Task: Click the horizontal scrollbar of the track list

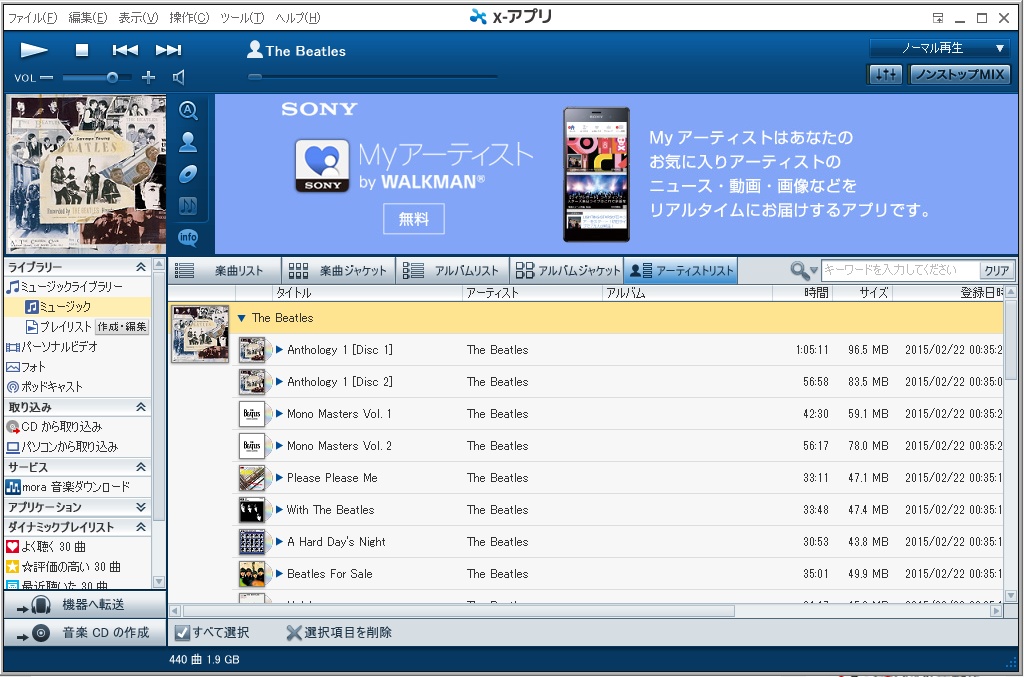Action: point(459,611)
